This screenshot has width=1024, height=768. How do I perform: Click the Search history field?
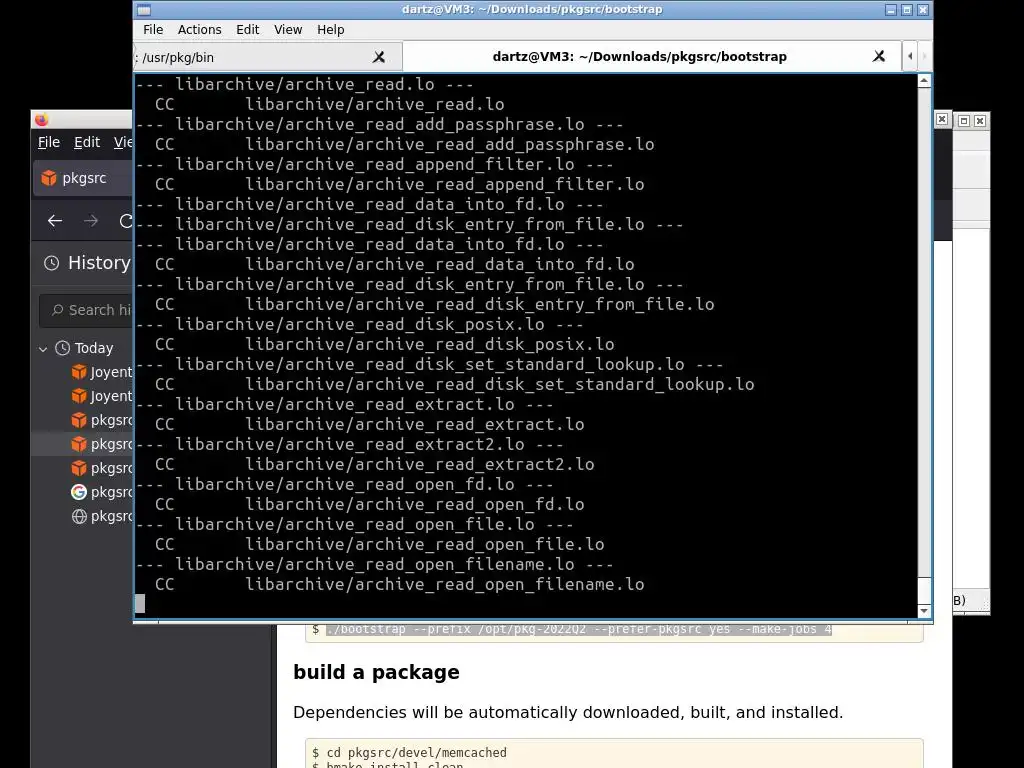tap(86, 310)
